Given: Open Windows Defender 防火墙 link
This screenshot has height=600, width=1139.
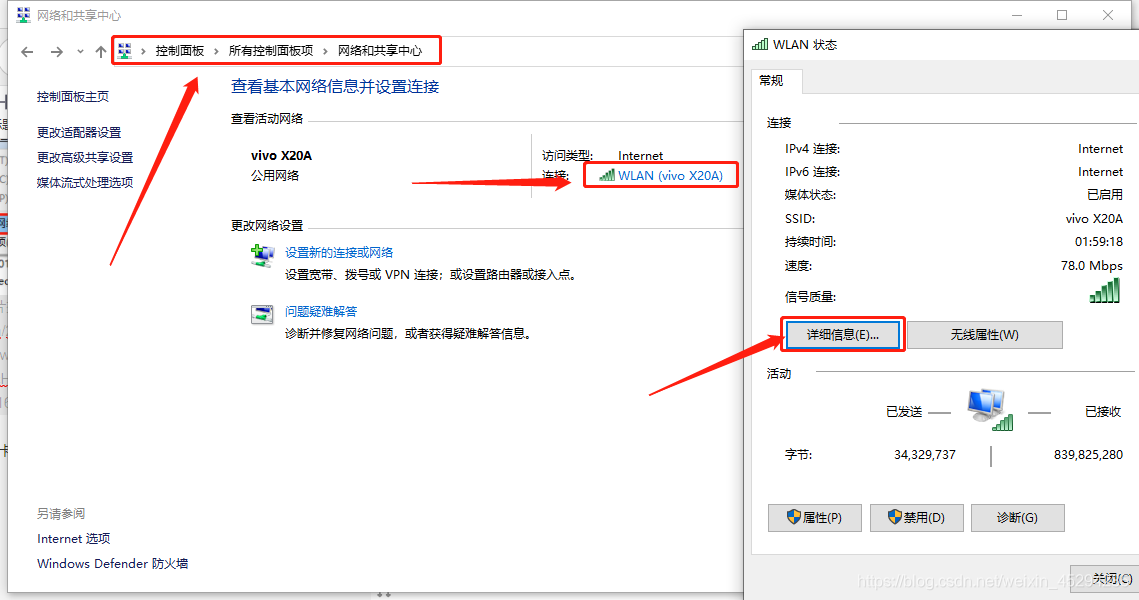Looking at the screenshot, I should coord(113,563).
